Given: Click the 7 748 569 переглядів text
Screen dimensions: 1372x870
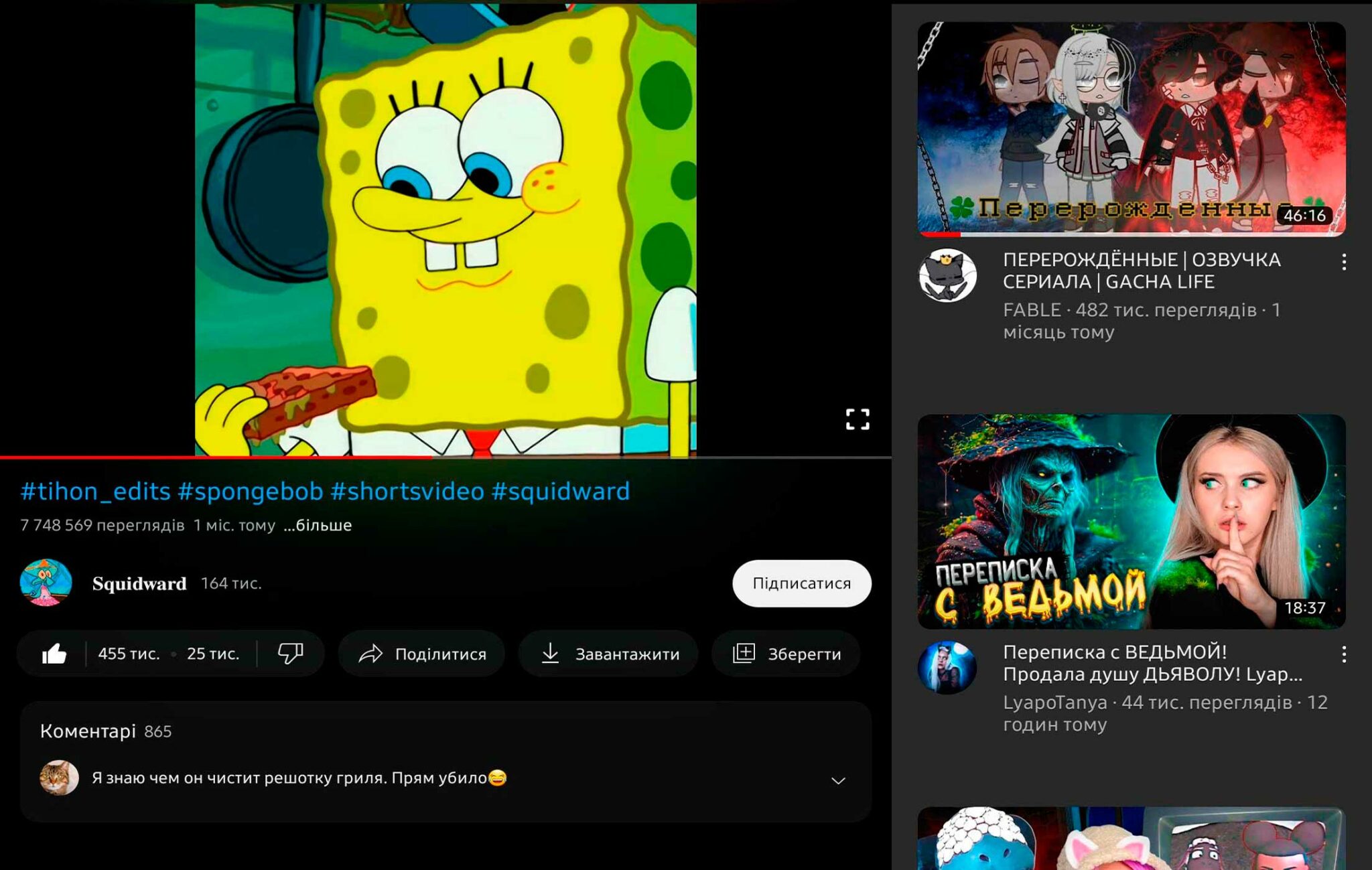Looking at the screenshot, I should (102, 525).
